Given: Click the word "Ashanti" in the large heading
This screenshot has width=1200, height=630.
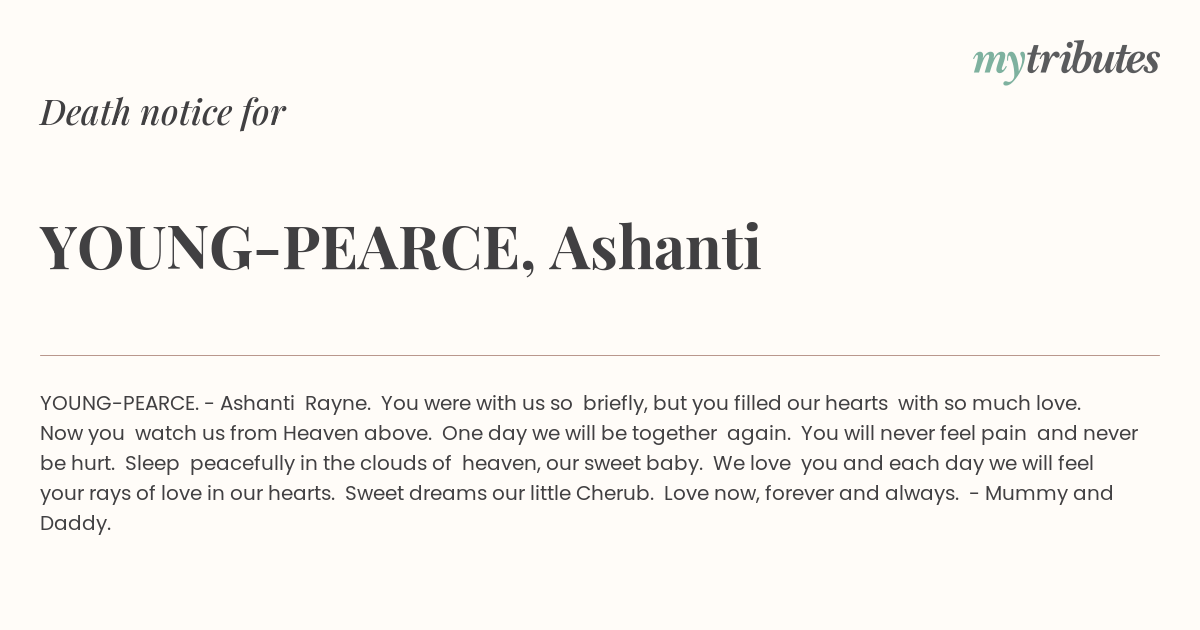Looking at the screenshot, I should 655,247.
